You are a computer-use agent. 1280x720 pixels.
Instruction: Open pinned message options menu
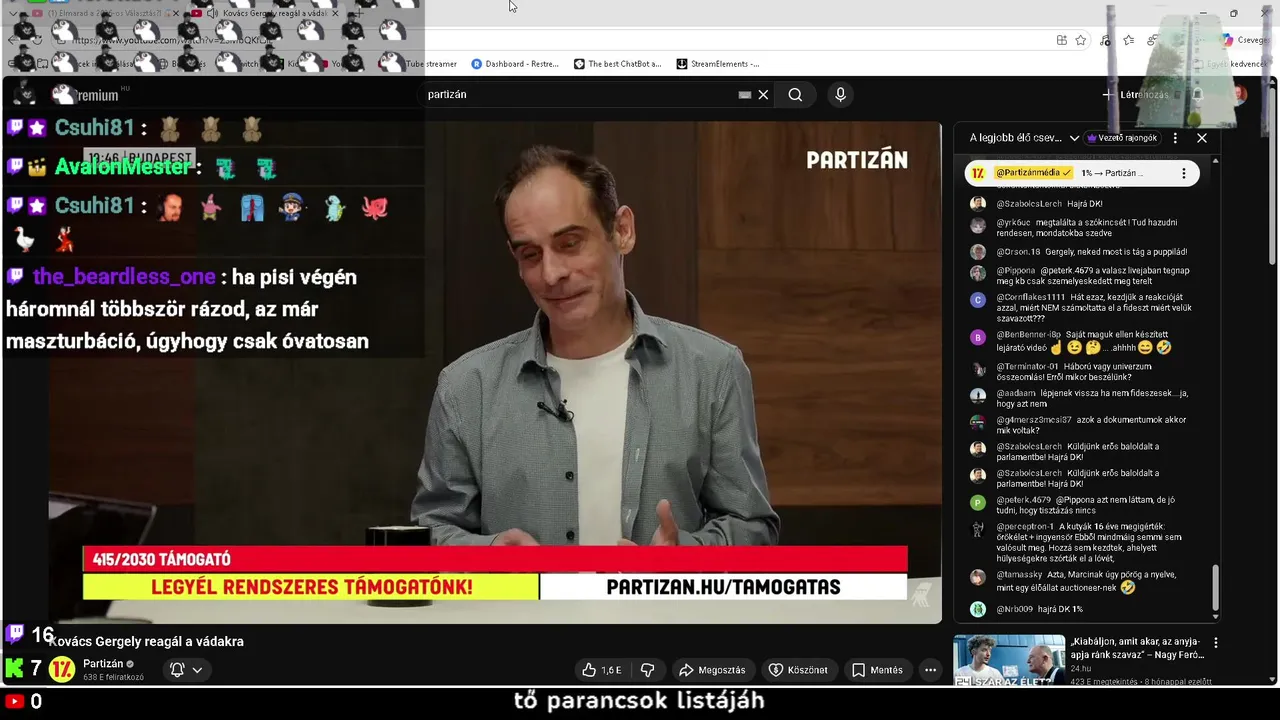click(1183, 173)
